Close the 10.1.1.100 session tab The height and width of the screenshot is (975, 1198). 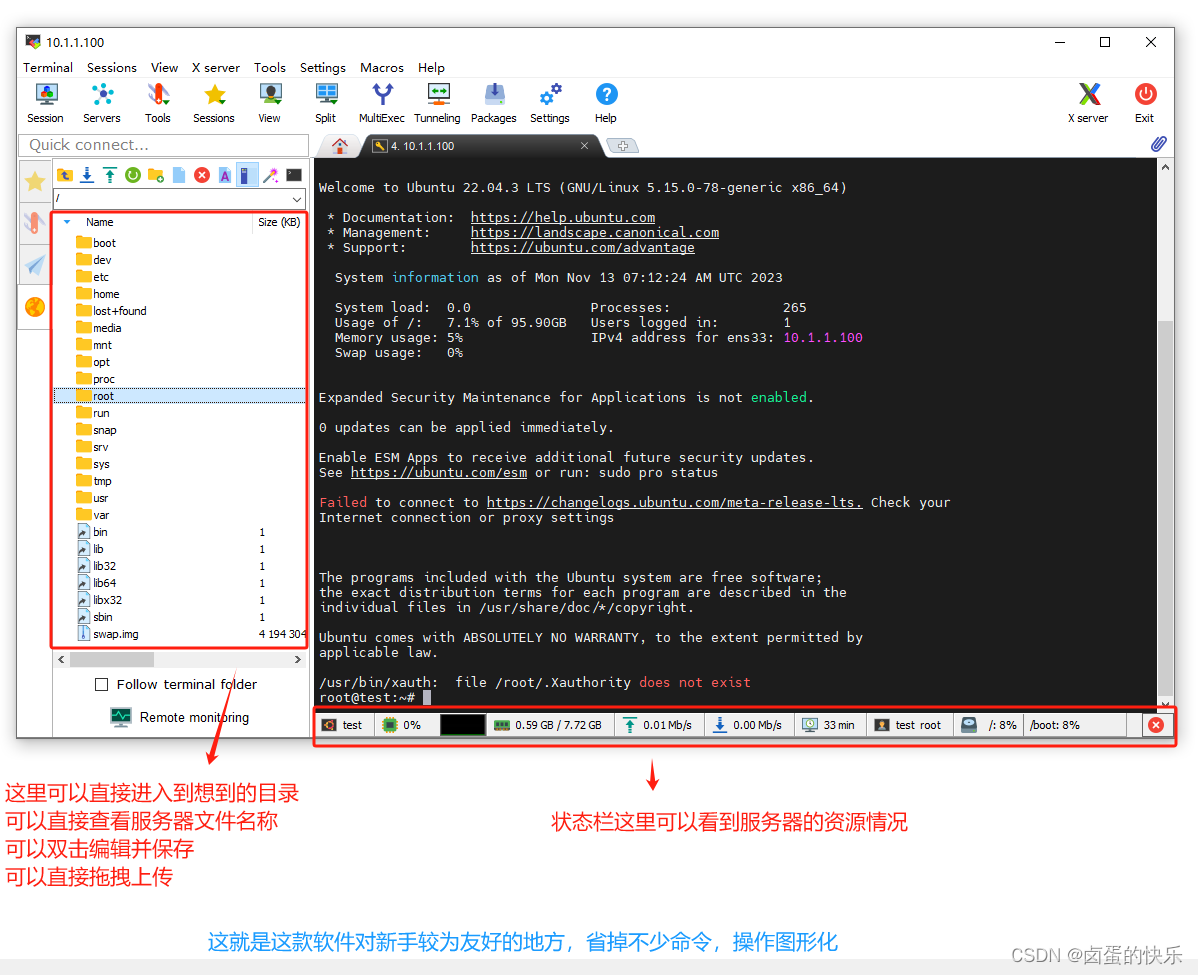pos(584,145)
